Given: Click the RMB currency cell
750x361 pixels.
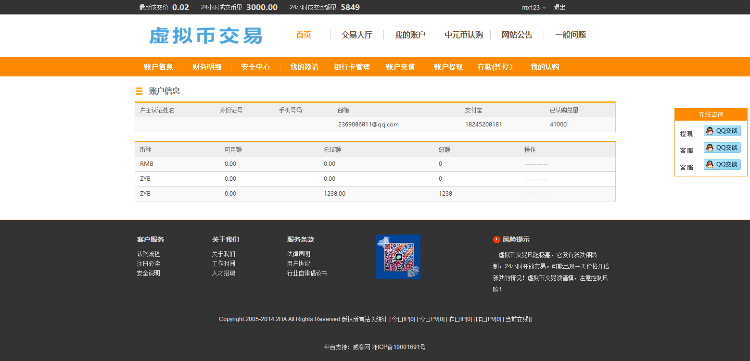Looking at the screenshot, I should 146,164.
